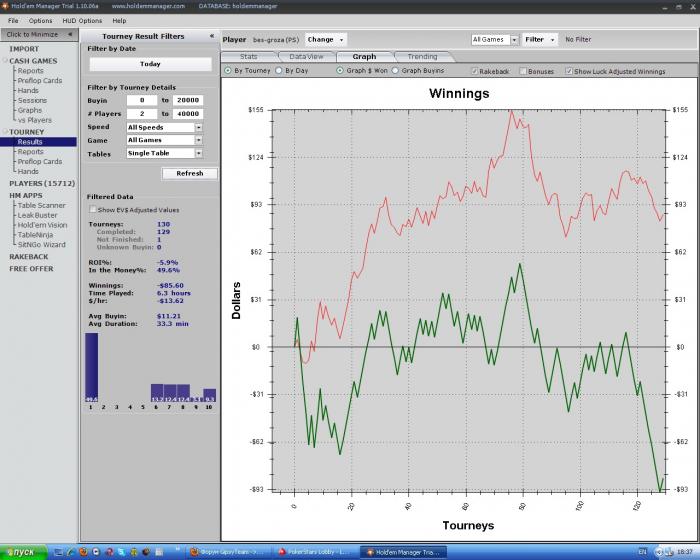This screenshot has height=560, width=700.
Task: Open the EN language indicator in tray
Action: 642,552
